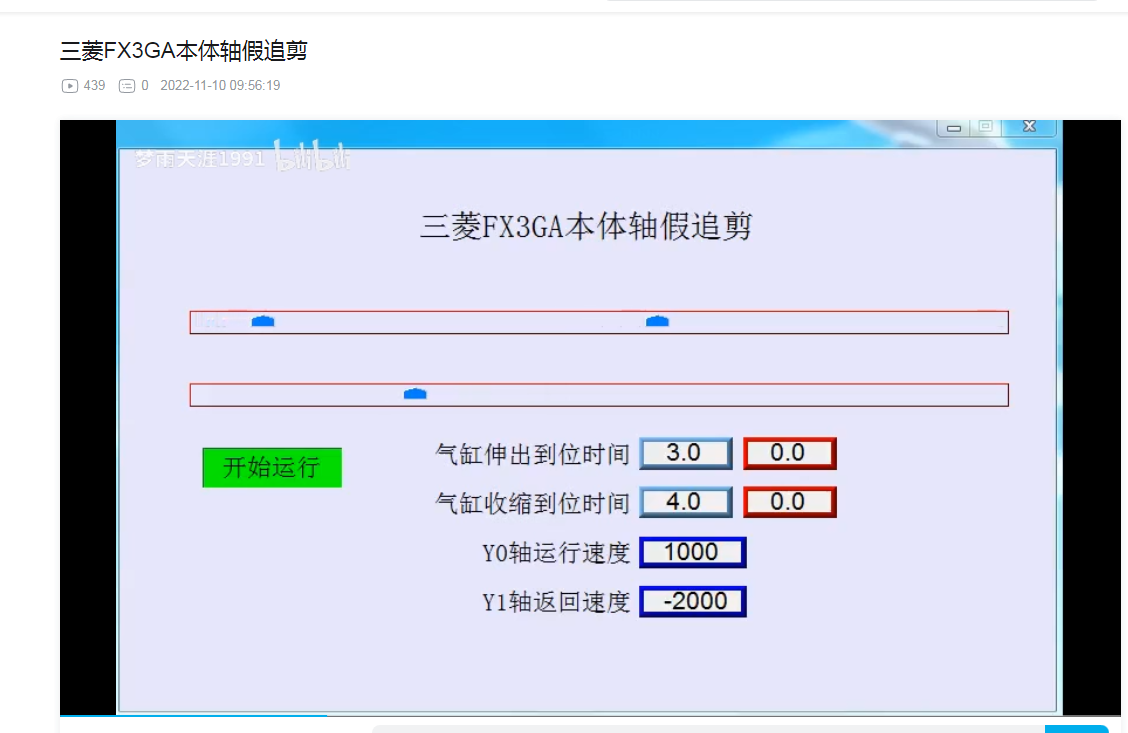Click the play count icon under the title
1128x733 pixels.
pos(70,86)
